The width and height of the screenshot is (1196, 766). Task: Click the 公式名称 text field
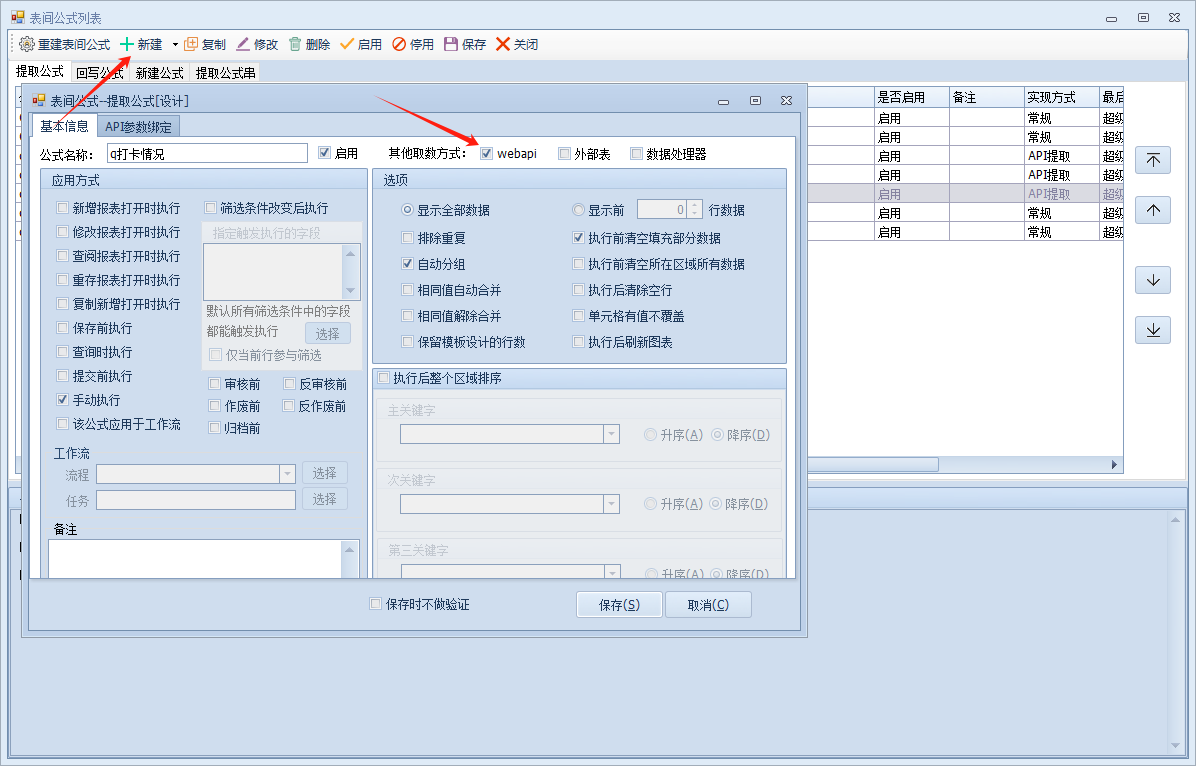tap(207, 154)
